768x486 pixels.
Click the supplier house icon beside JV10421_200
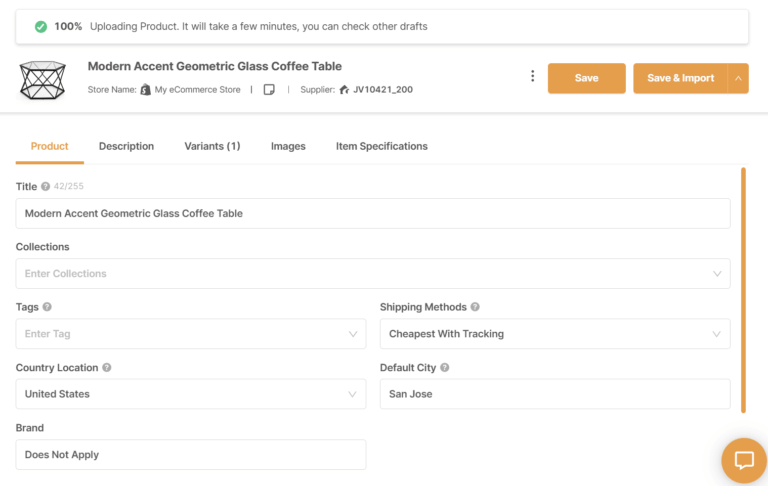[x=344, y=90]
